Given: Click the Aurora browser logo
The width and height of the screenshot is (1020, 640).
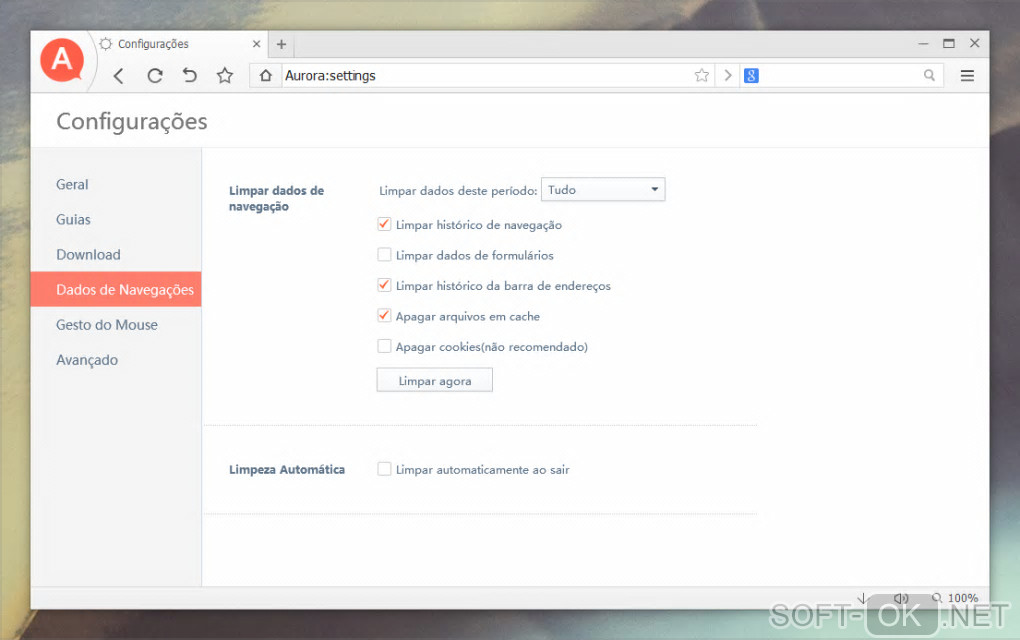Looking at the screenshot, I should [62, 60].
